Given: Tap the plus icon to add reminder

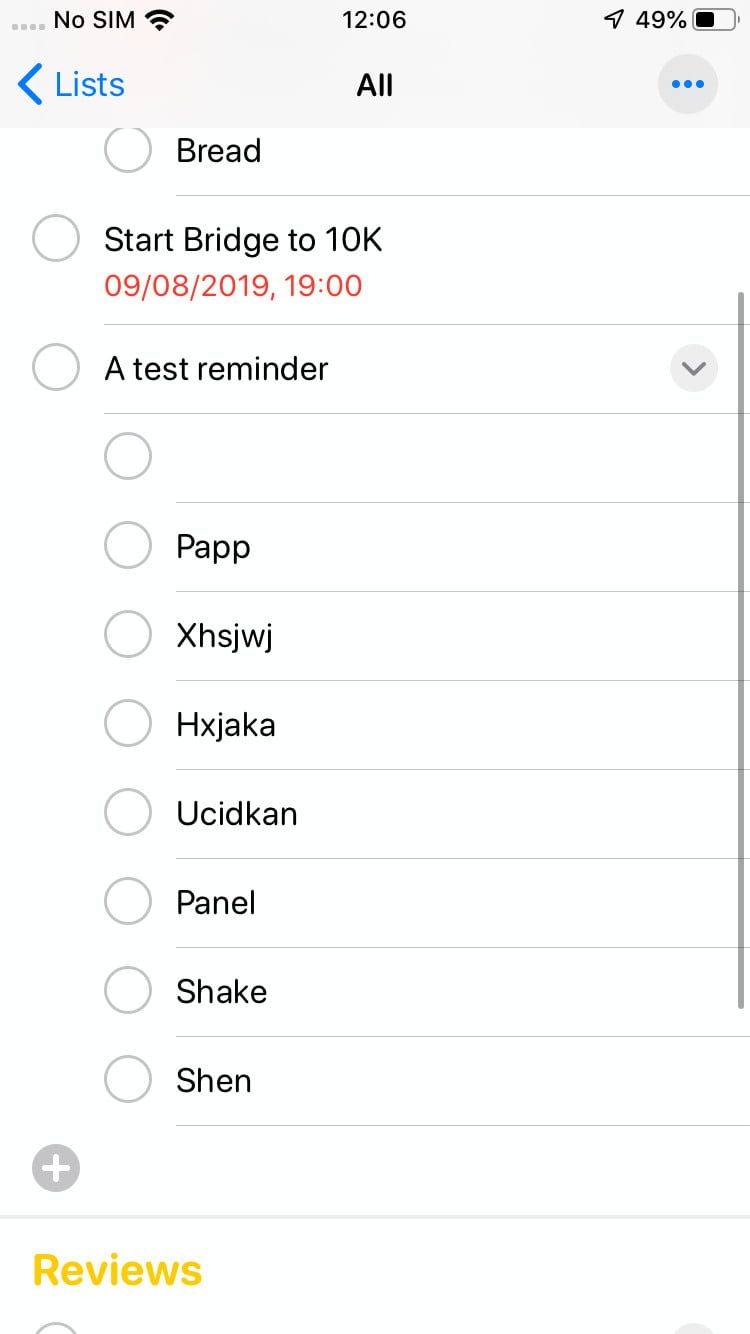Looking at the screenshot, I should coord(56,1168).
